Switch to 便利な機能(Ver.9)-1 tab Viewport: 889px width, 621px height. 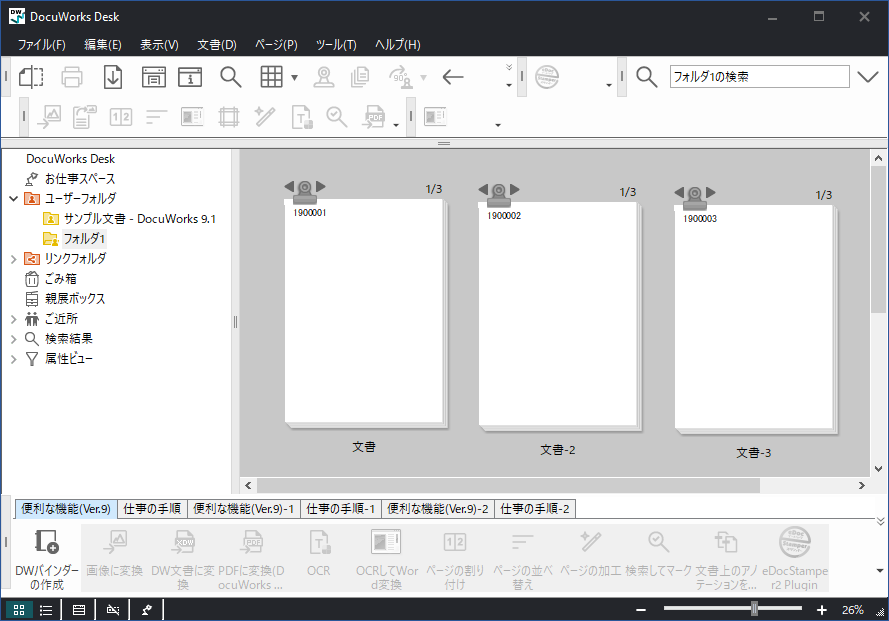[244, 509]
